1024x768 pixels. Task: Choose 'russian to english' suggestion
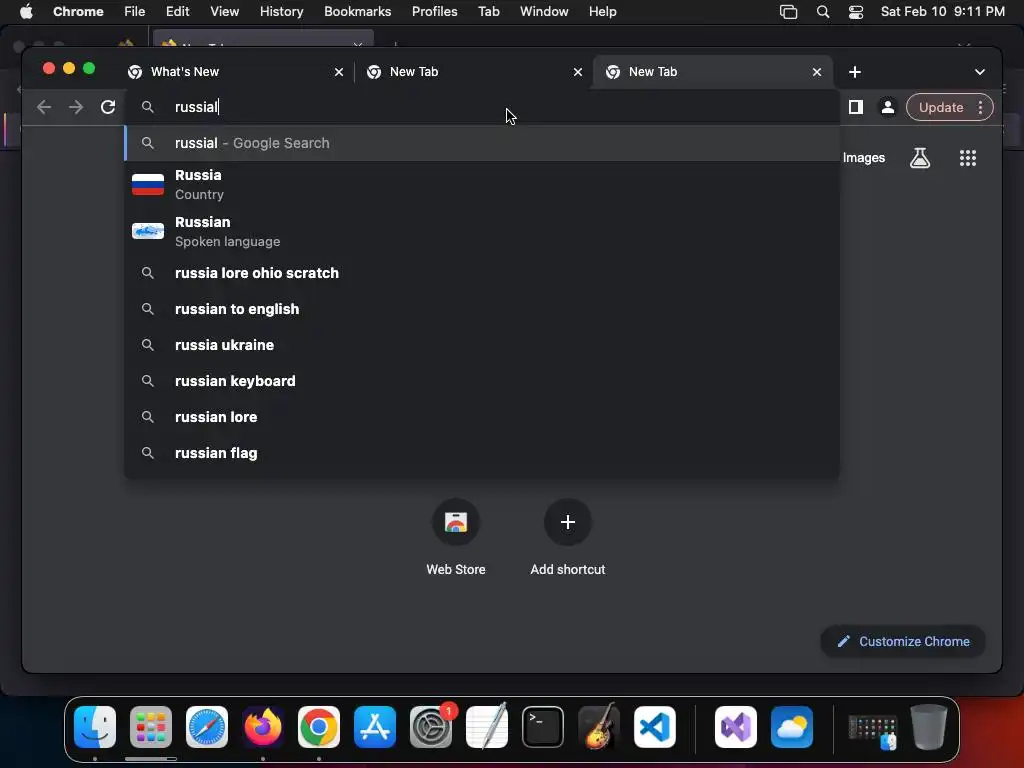tap(482, 309)
